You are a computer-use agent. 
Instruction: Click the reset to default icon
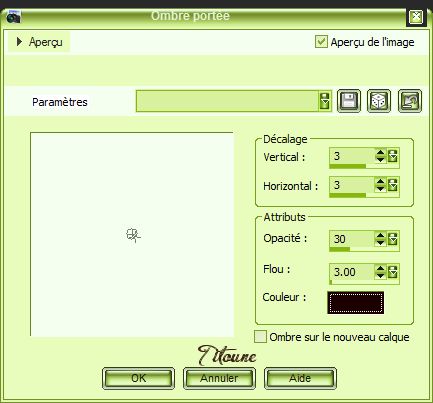[410, 101]
